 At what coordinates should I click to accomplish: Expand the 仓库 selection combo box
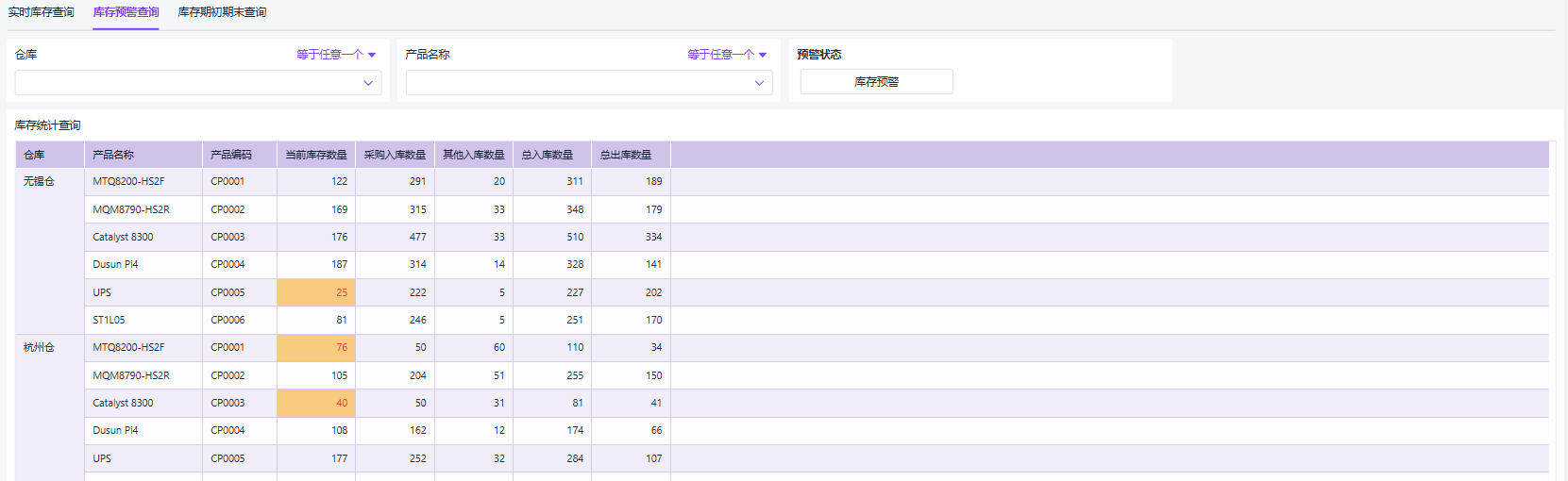(x=198, y=83)
